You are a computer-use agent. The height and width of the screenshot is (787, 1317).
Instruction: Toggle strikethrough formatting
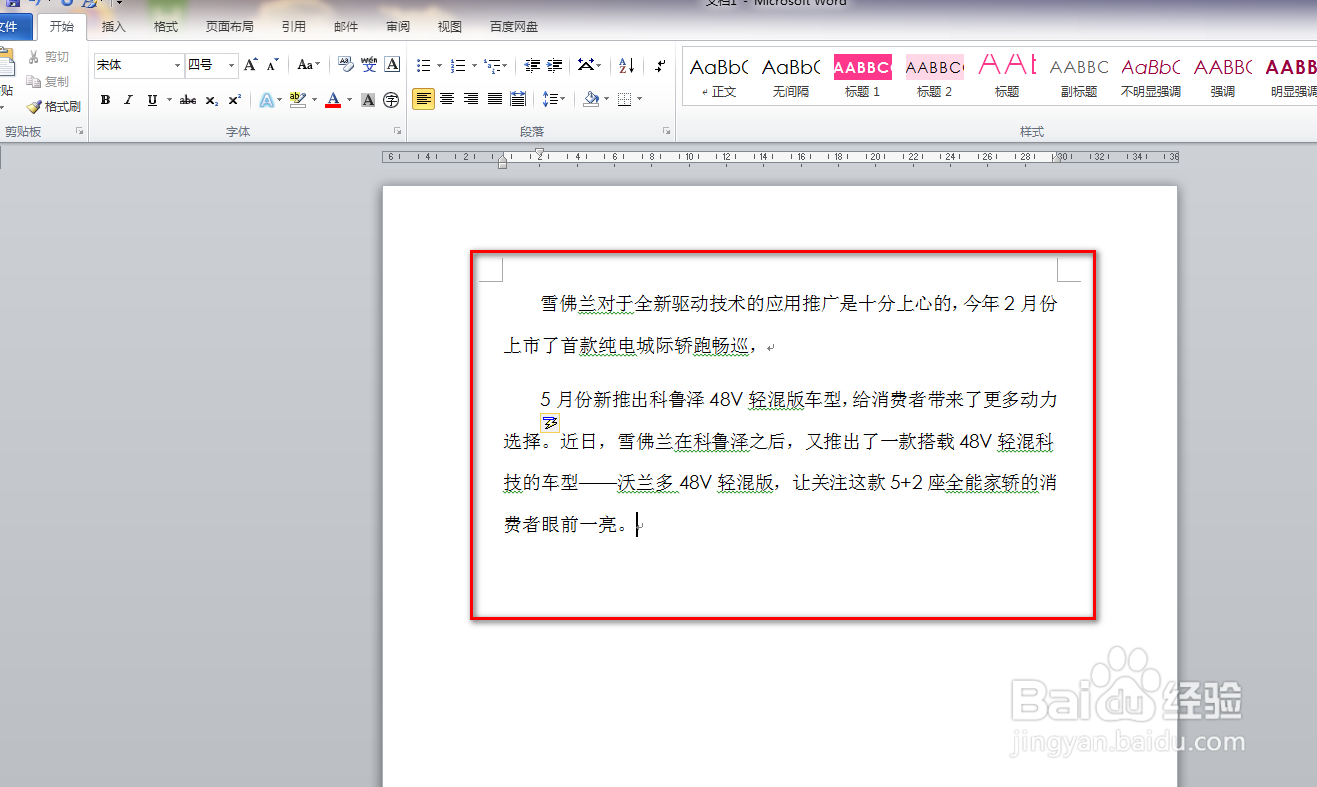pyautogui.click(x=188, y=100)
